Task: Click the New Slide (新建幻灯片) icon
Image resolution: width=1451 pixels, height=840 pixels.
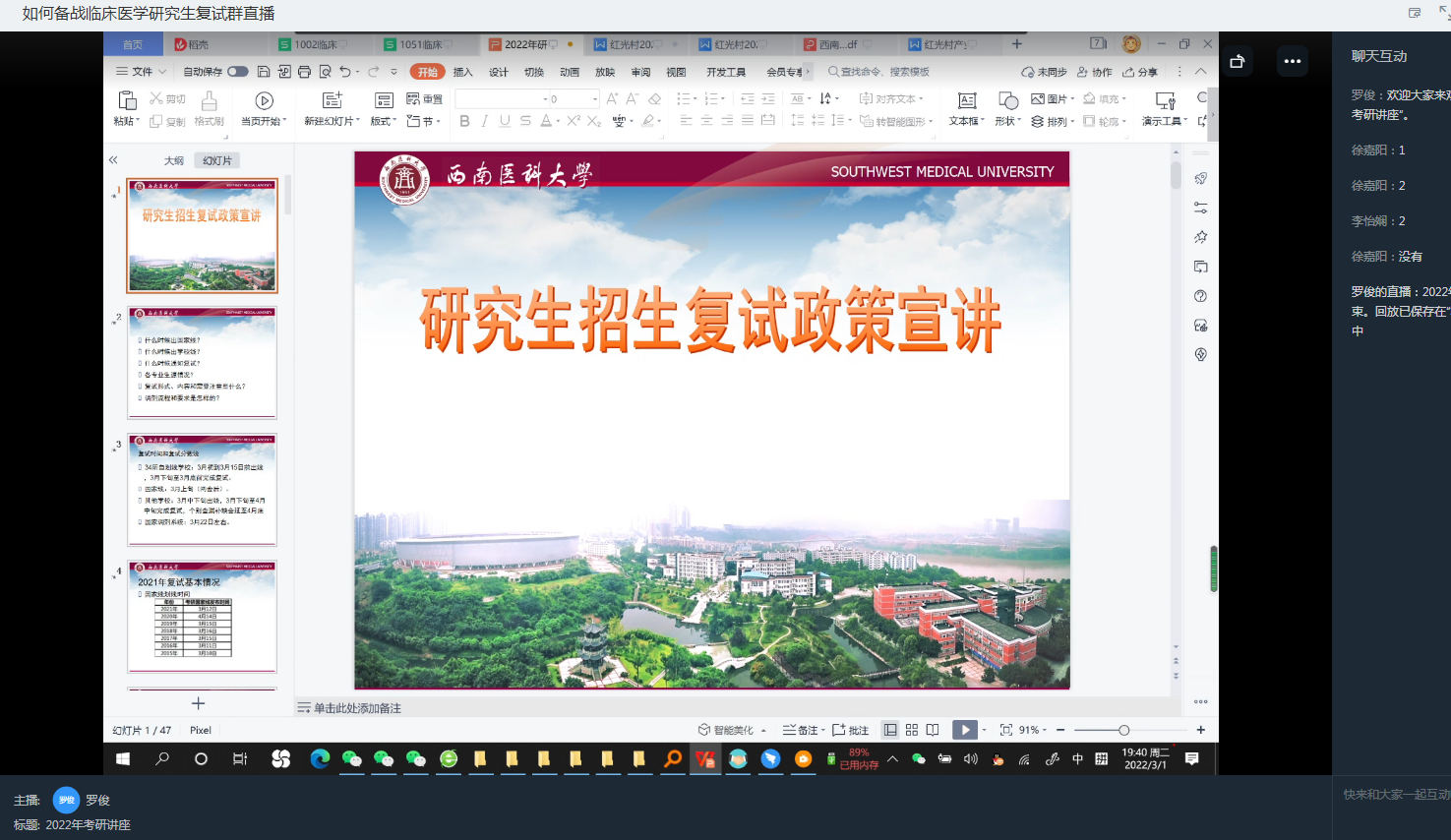Action: [333, 101]
